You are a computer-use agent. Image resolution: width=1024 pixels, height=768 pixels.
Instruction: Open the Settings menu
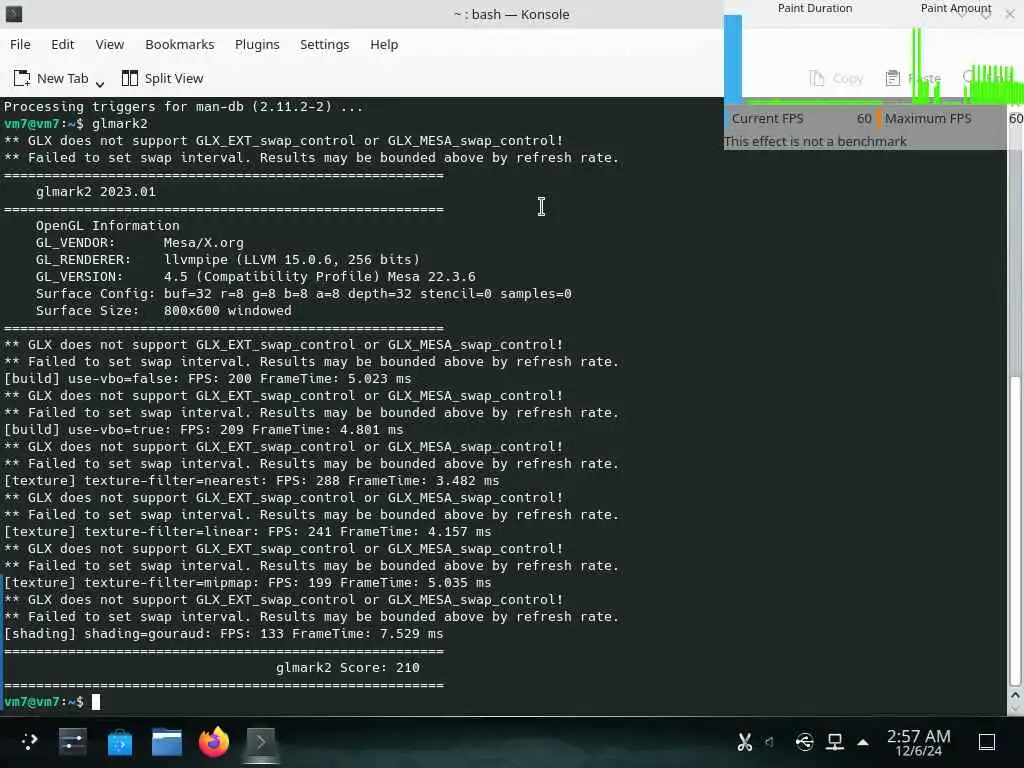tap(325, 44)
